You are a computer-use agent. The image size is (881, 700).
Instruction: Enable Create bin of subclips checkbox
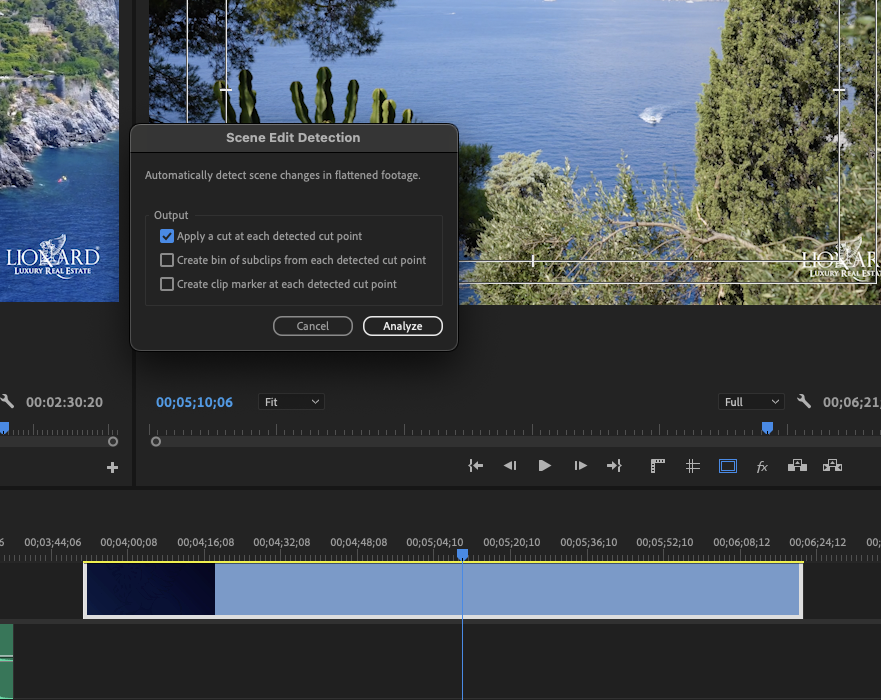coord(166,260)
